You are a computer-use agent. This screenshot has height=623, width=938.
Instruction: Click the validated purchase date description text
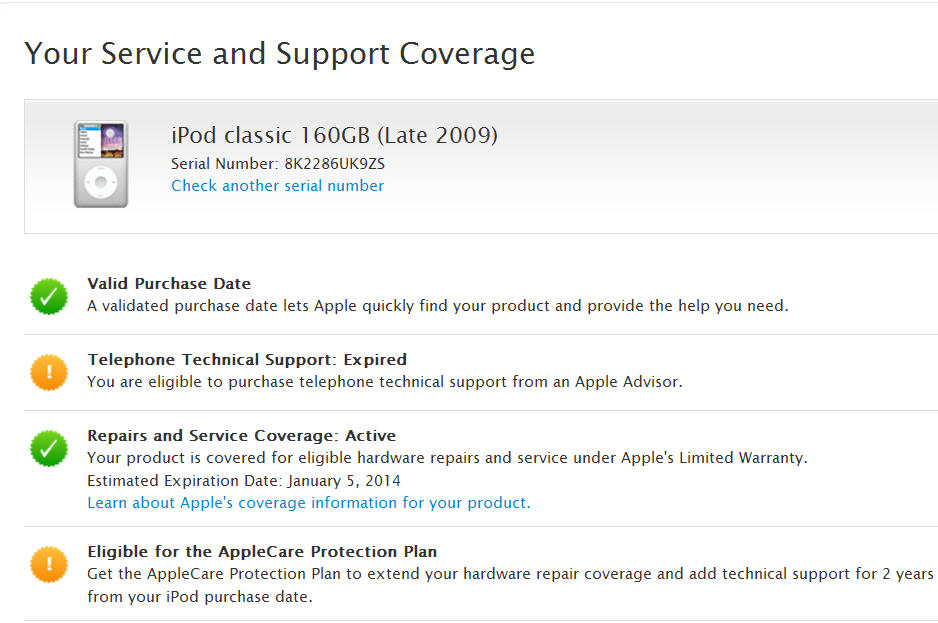pyautogui.click(x=437, y=306)
